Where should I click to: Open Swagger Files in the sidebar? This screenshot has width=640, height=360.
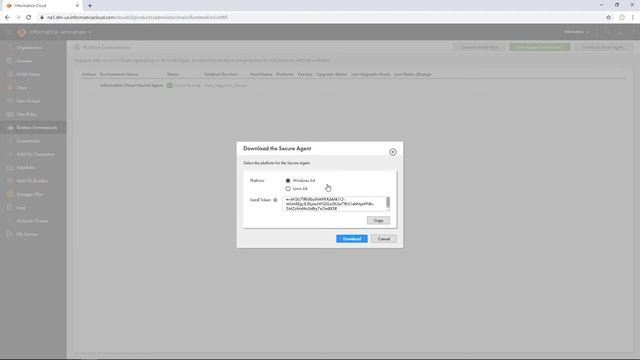click(x=30, y=194)
